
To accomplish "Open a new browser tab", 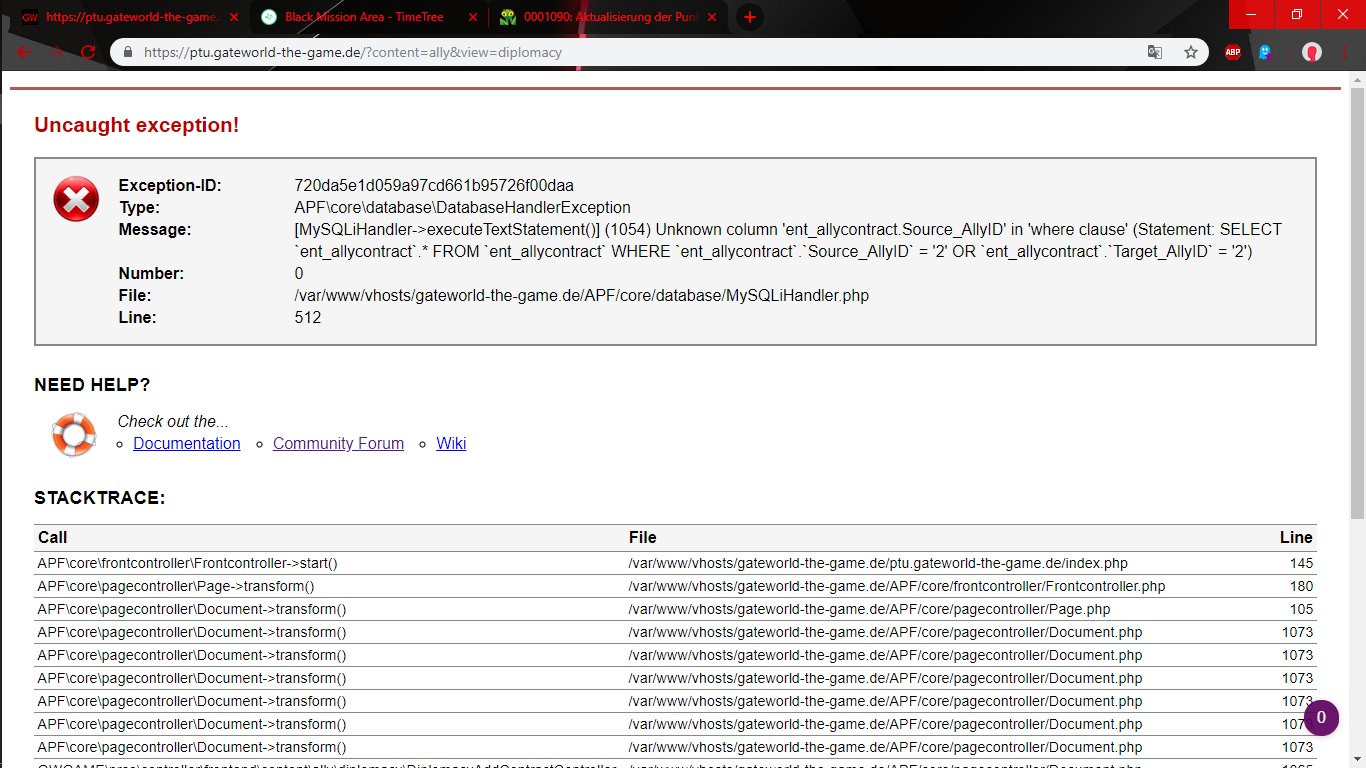I will point(750,17).
